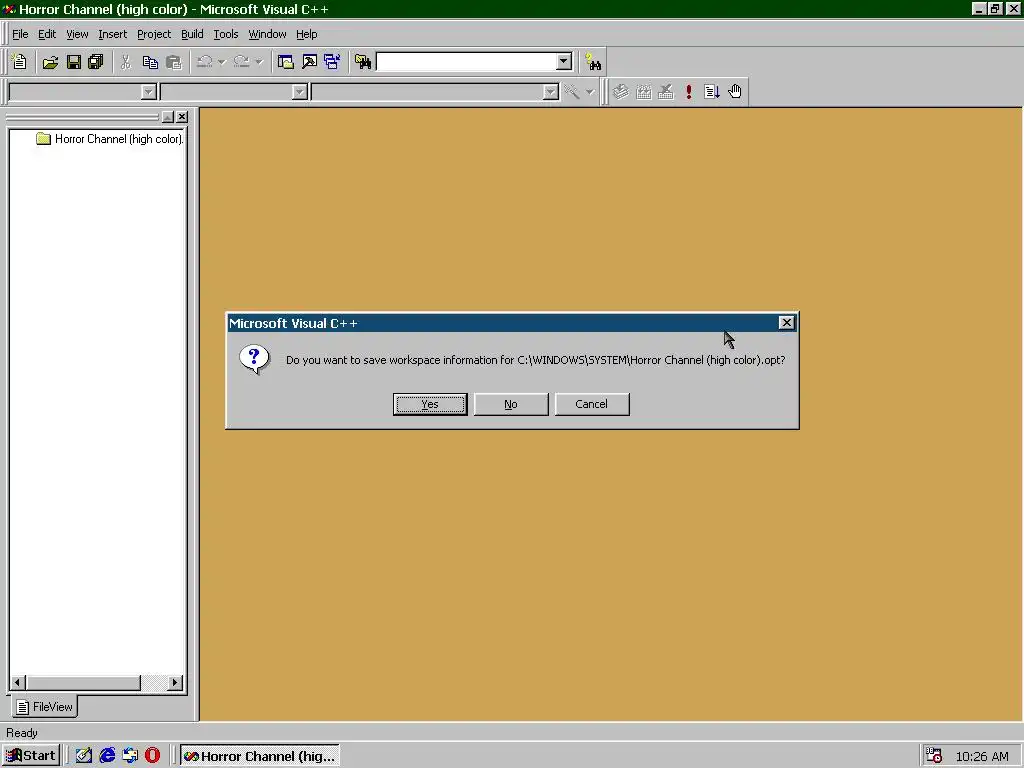Click the question mark icon in dialog

255,359
